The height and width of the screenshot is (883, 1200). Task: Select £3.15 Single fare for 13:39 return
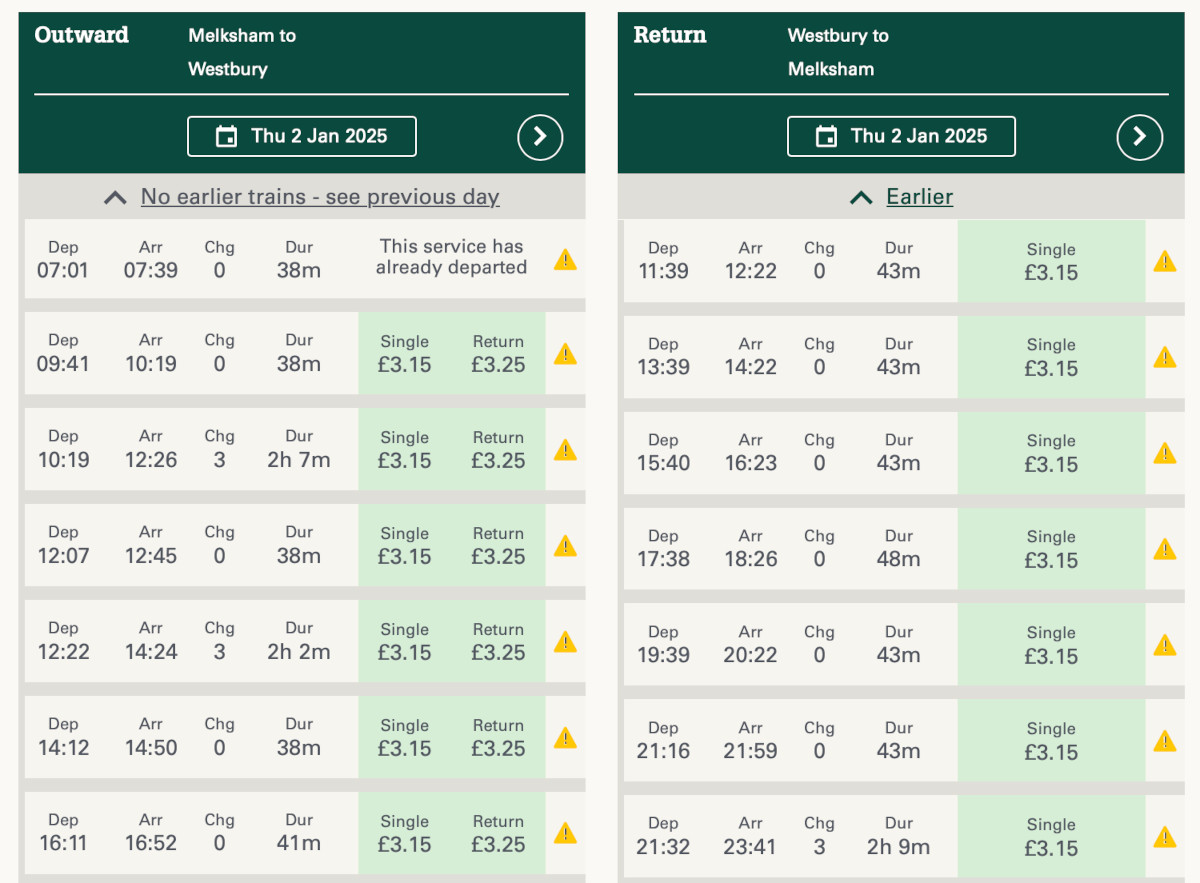tap(1051, 358)
